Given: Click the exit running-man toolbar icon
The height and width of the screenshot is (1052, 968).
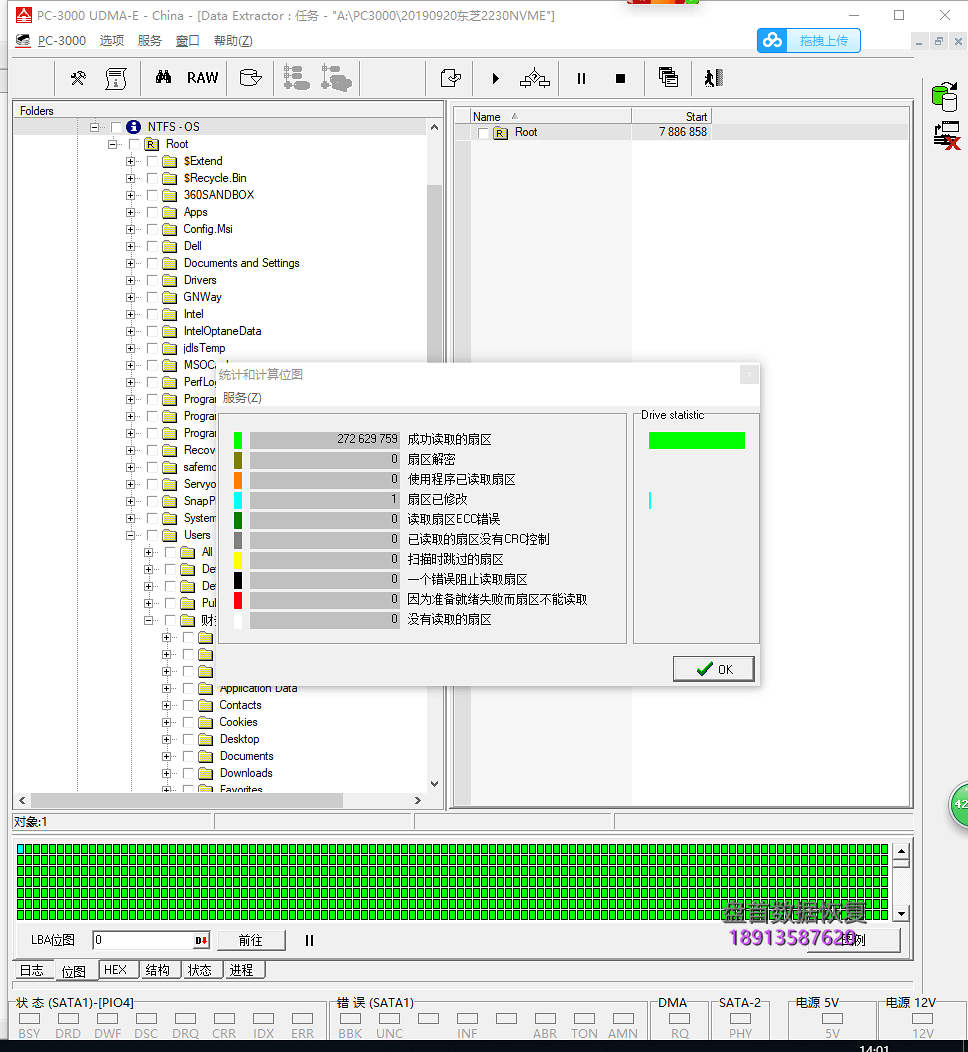Looking at the screenshot, I should pos(712,78).
